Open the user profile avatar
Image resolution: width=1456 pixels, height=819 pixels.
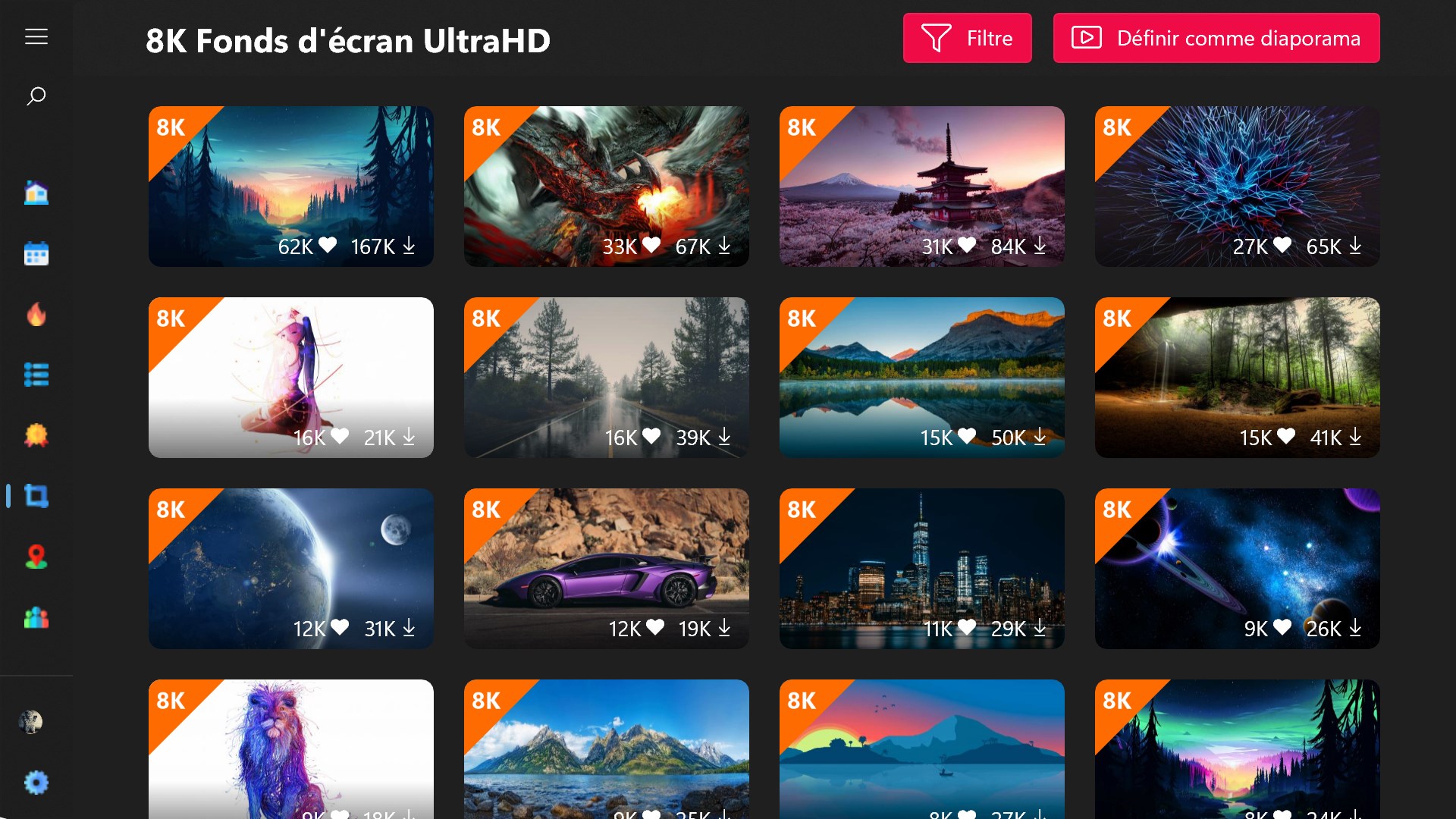31,721
